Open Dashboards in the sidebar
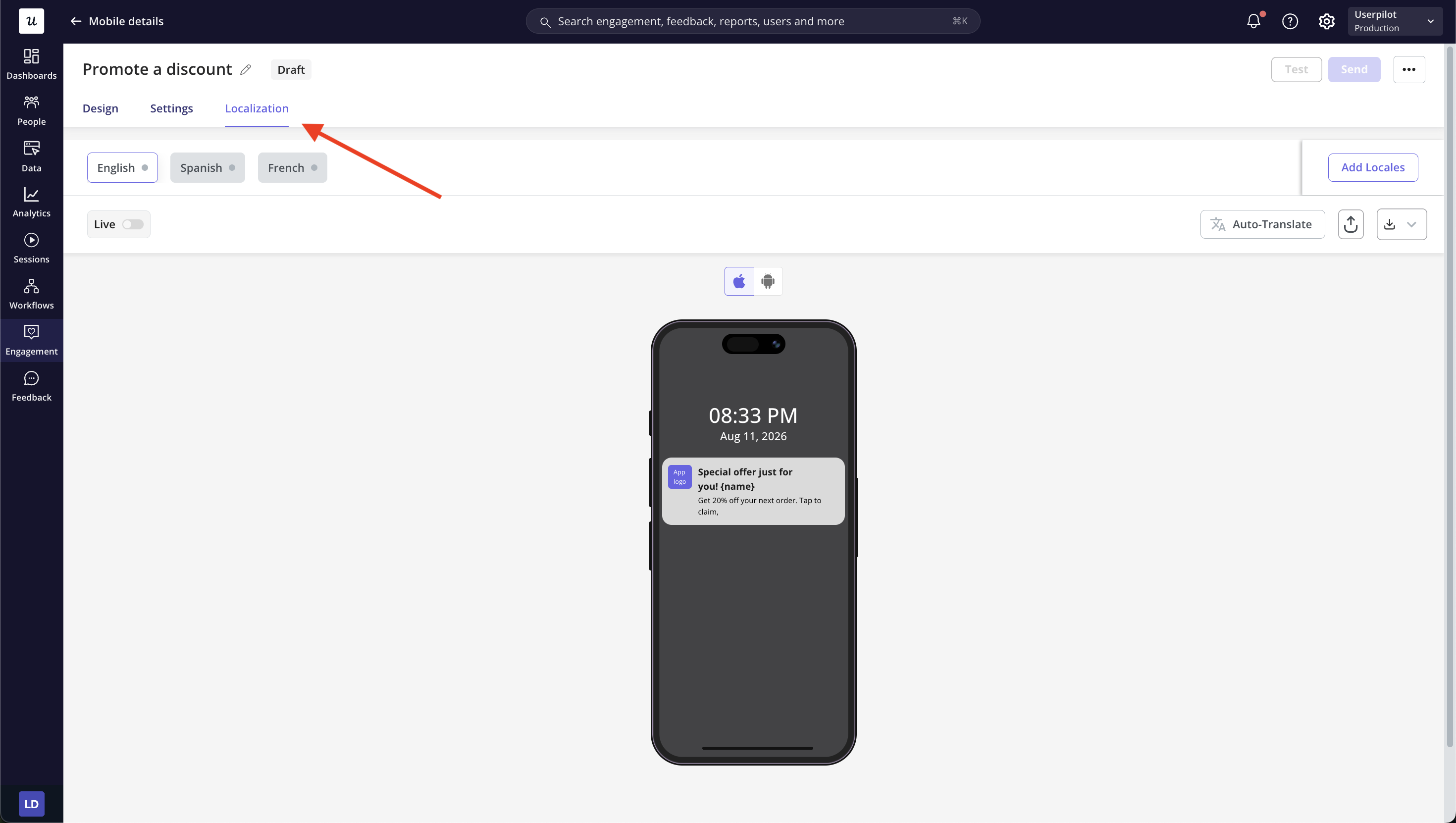 (x=31, y=64)
